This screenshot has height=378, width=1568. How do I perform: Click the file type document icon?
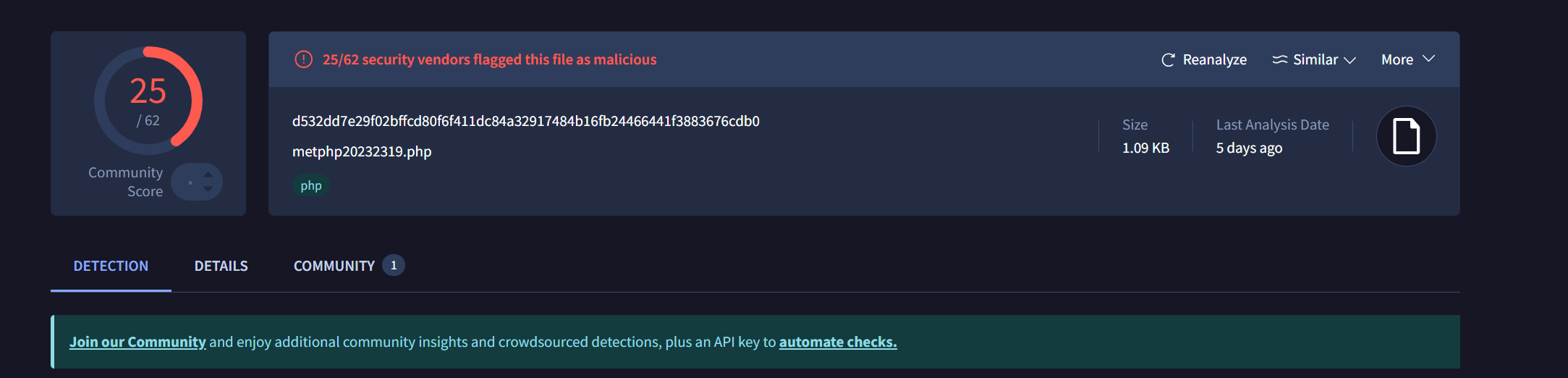coord(1406,136)
